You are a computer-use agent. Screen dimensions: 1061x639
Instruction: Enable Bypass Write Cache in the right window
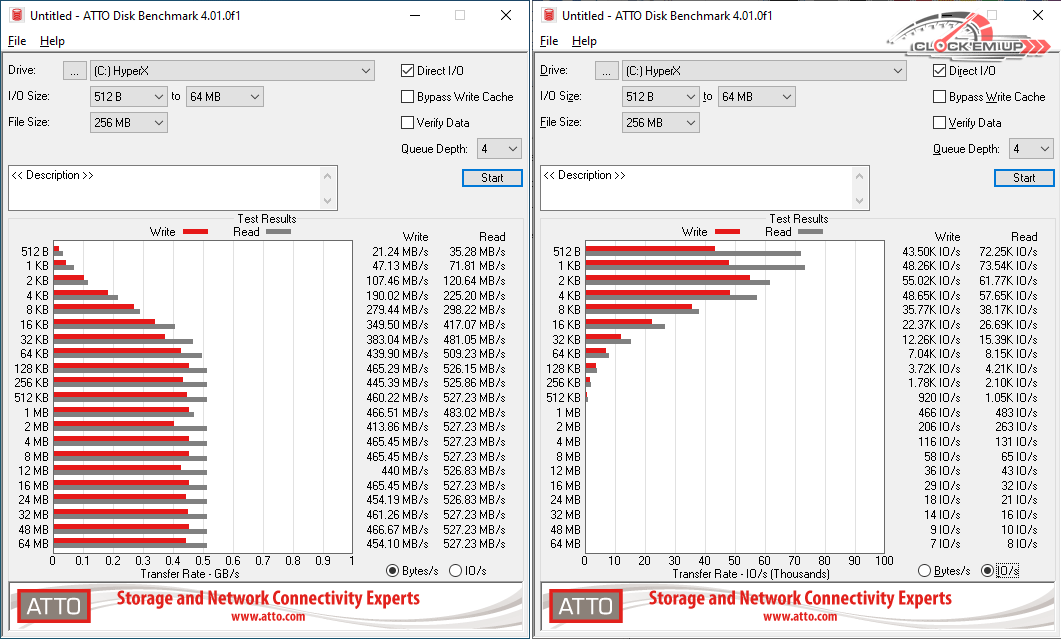coord(940,97)
